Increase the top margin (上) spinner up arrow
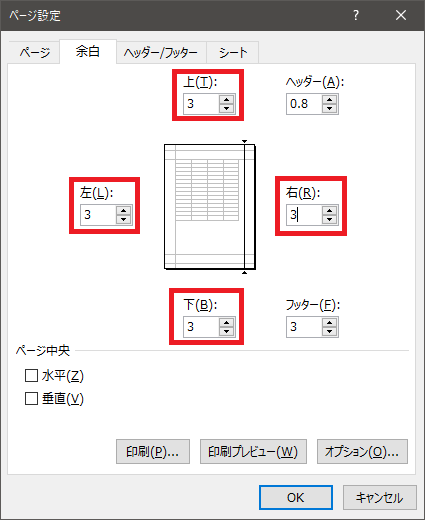This screenshot has width=425, height=520. pos(227,100)
